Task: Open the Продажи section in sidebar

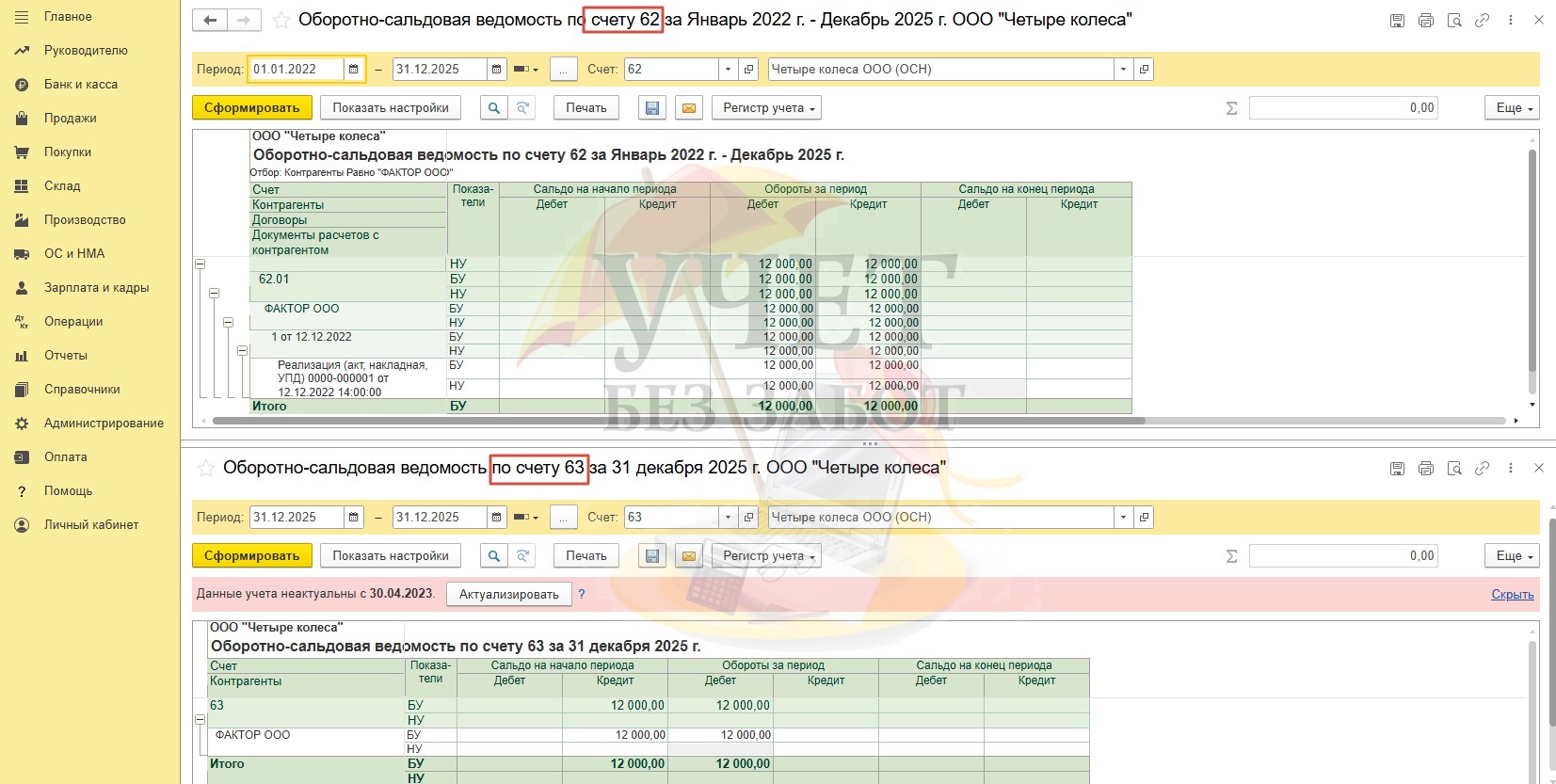Action: 70,119
